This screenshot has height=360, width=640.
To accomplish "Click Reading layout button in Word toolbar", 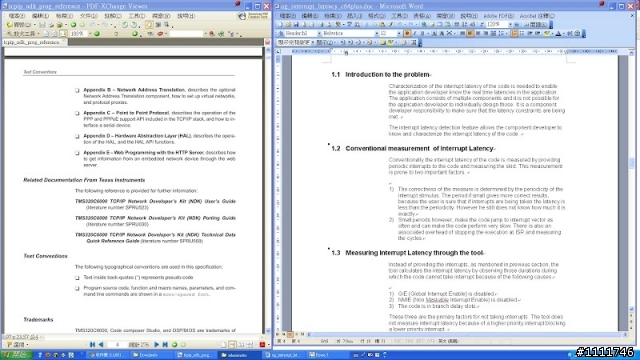I will click(x=537, y=25).
